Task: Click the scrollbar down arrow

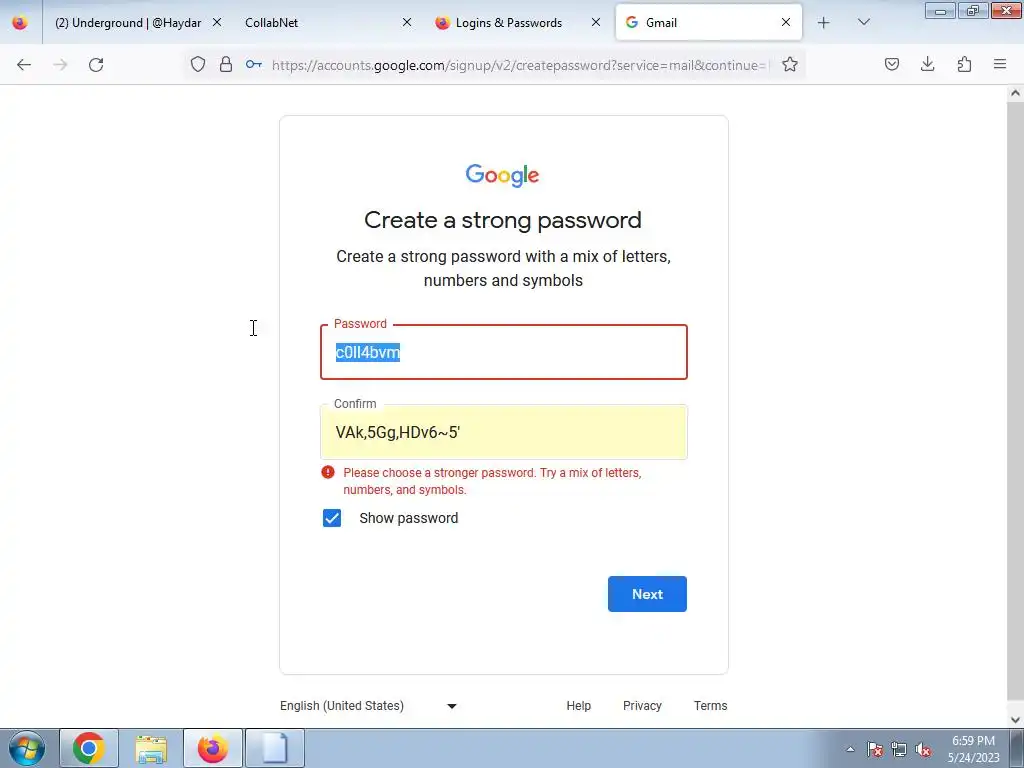Action: point(1015,719)
